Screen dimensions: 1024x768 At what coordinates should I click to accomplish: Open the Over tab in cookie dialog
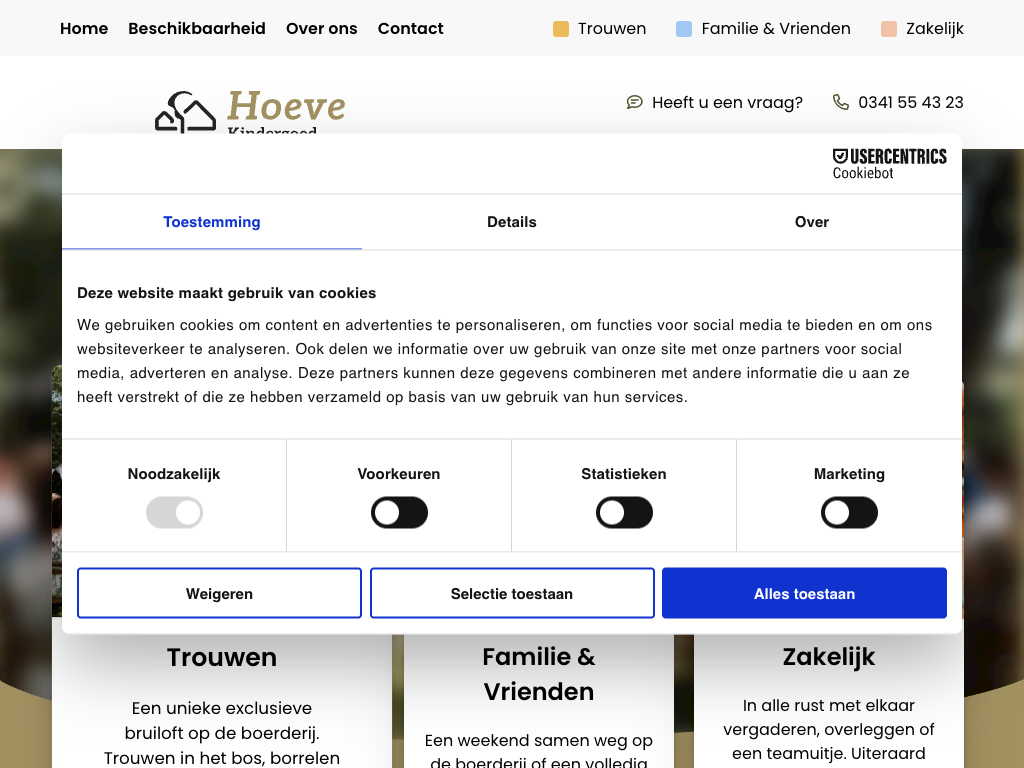point(811,222)
